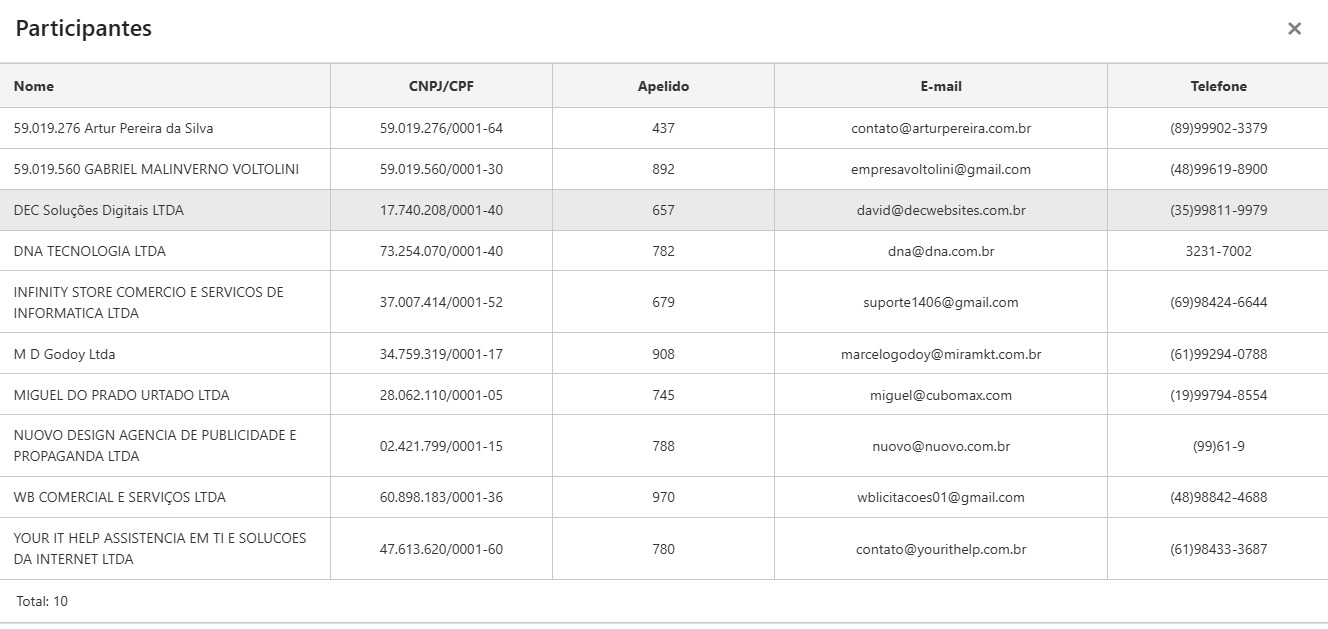Click DEC Soluções Digitais LTDA row
The width and height of the screenshot is (1328, 629).
click(99, 210)
